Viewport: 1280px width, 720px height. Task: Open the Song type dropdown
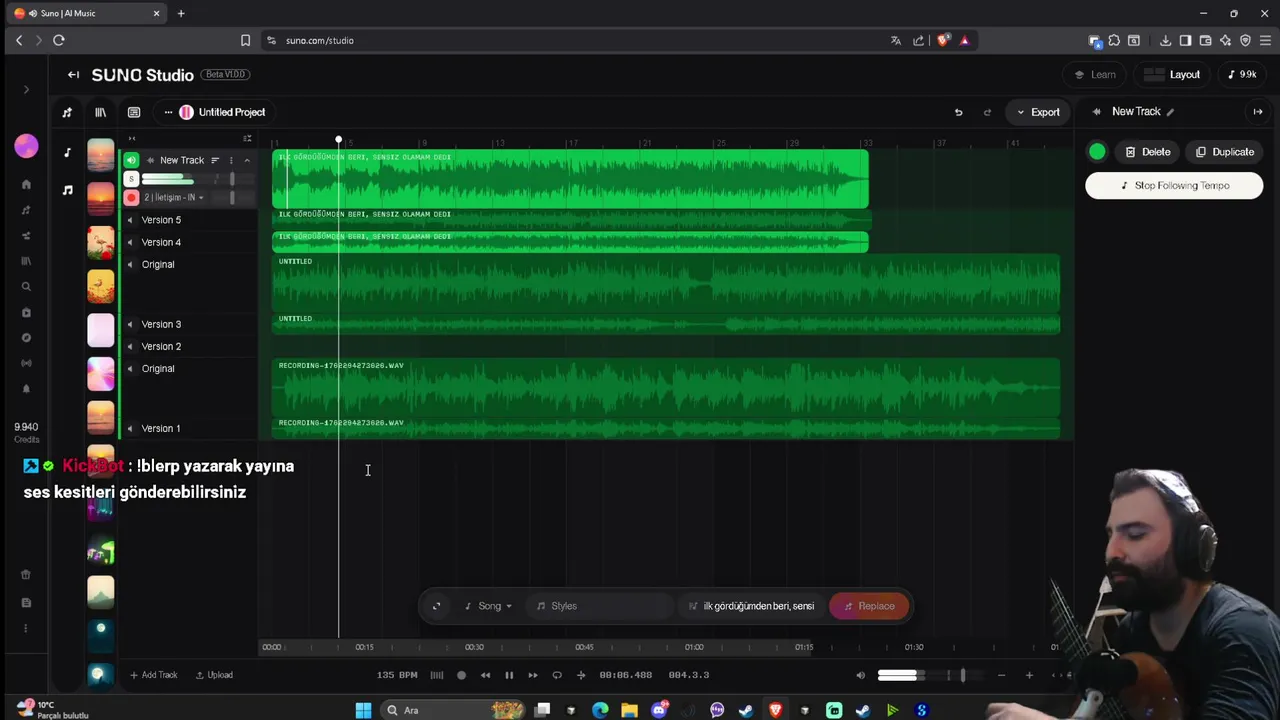[x=488, y=606]
